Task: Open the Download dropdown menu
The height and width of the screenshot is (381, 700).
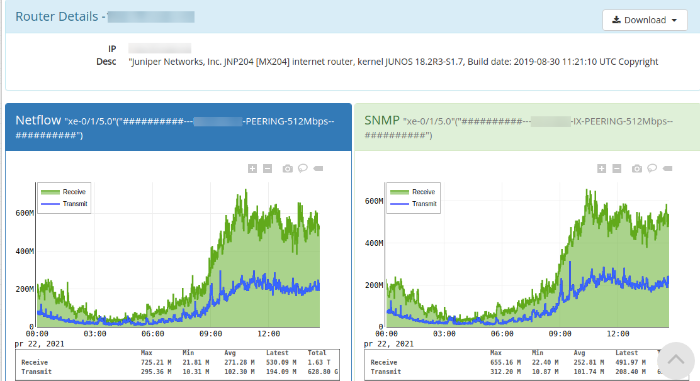Action: click(x=644, y=20)
